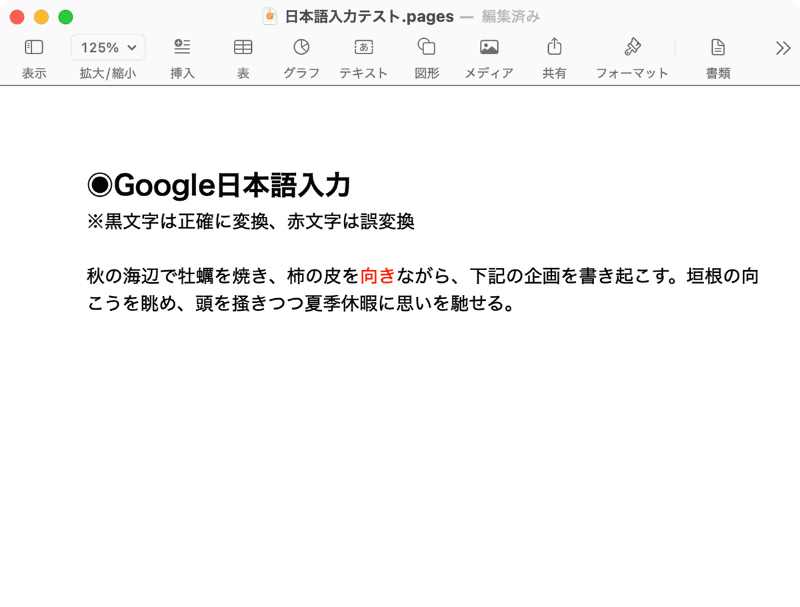Open the 図形 shapes icon
800x607 pixels.
[x=427, y=47]
